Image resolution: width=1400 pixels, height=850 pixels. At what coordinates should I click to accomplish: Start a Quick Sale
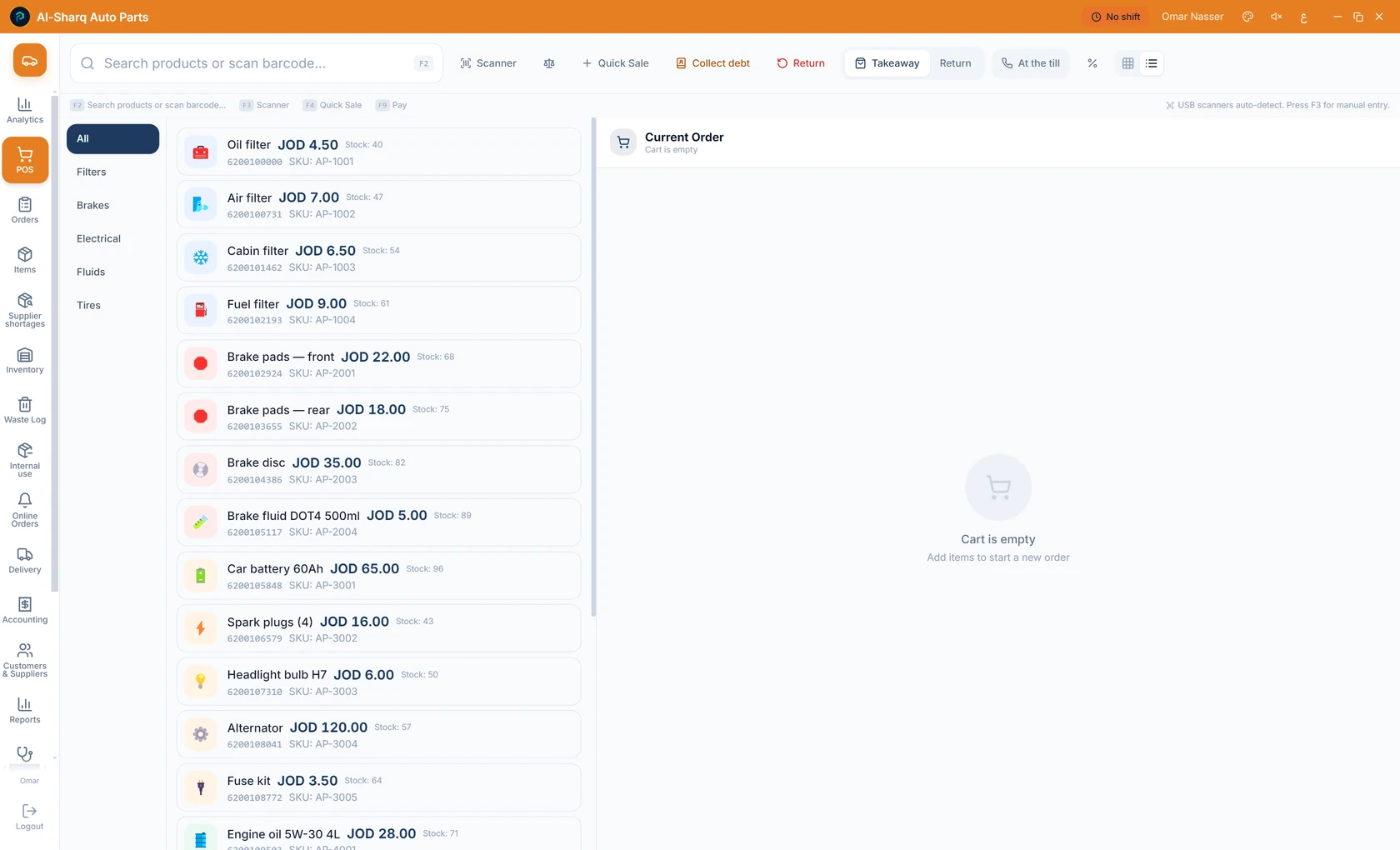615,63
